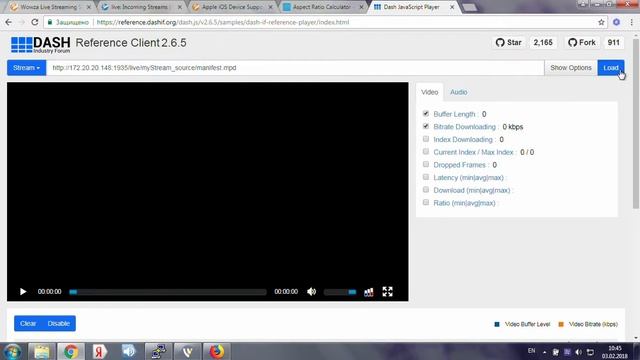Click the video seek bar
640x360 pixels.
pyautogui.click(x=168, y=292)
